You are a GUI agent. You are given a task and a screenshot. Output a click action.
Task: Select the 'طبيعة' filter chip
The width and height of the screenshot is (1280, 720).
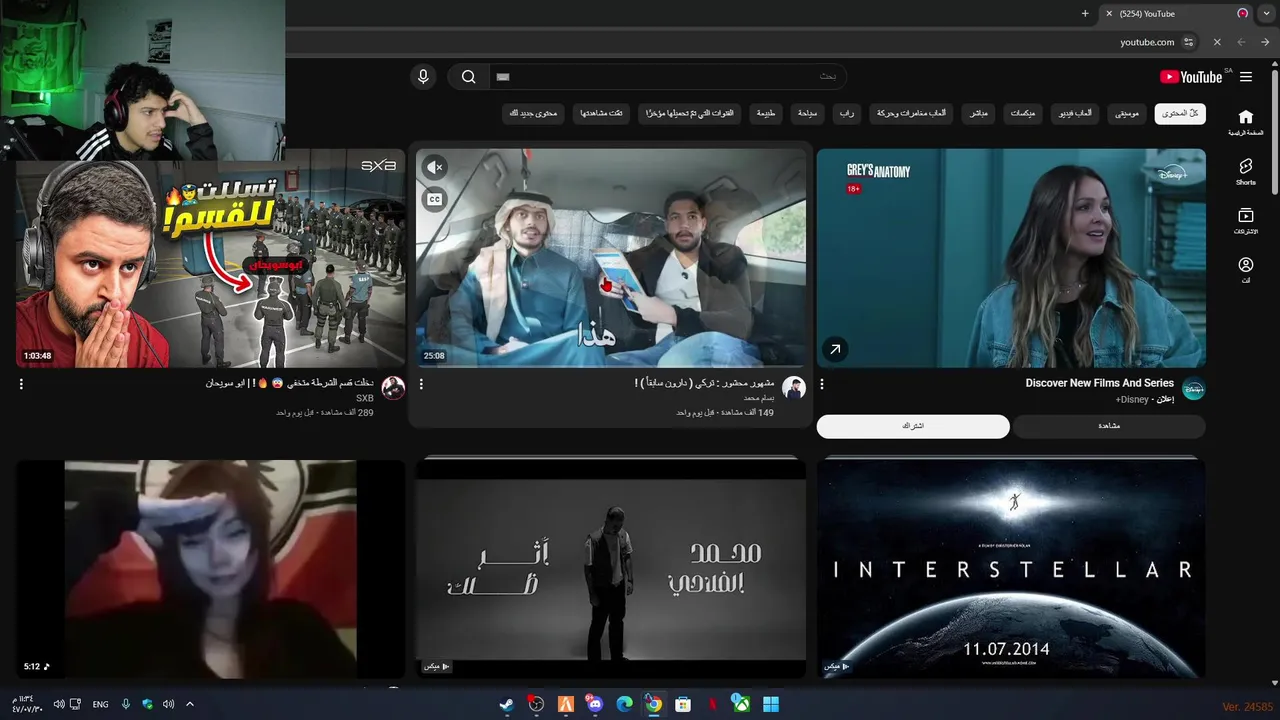(x=765, y=113)
